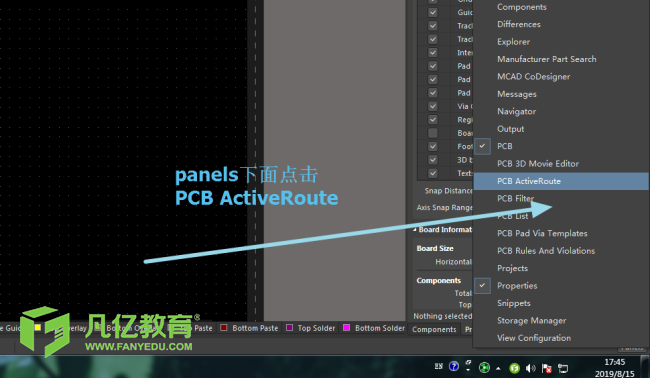Screen dimensions: 650x378
Task: Click the 'Total' label under Components
Action: [463, 293]
